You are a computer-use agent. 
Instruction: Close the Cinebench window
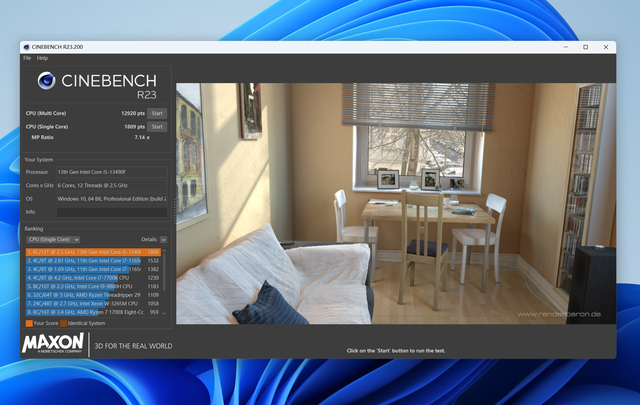coord(606,47)
